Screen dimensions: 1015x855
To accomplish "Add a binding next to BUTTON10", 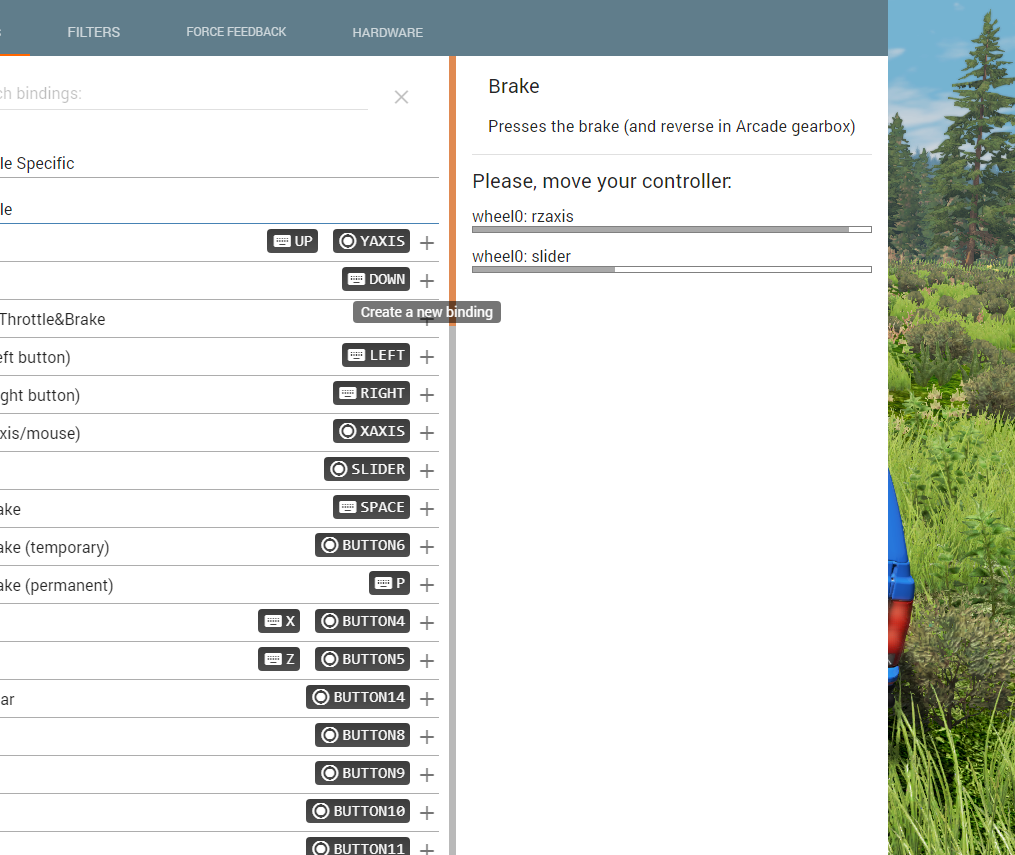I will click(427, 812).
